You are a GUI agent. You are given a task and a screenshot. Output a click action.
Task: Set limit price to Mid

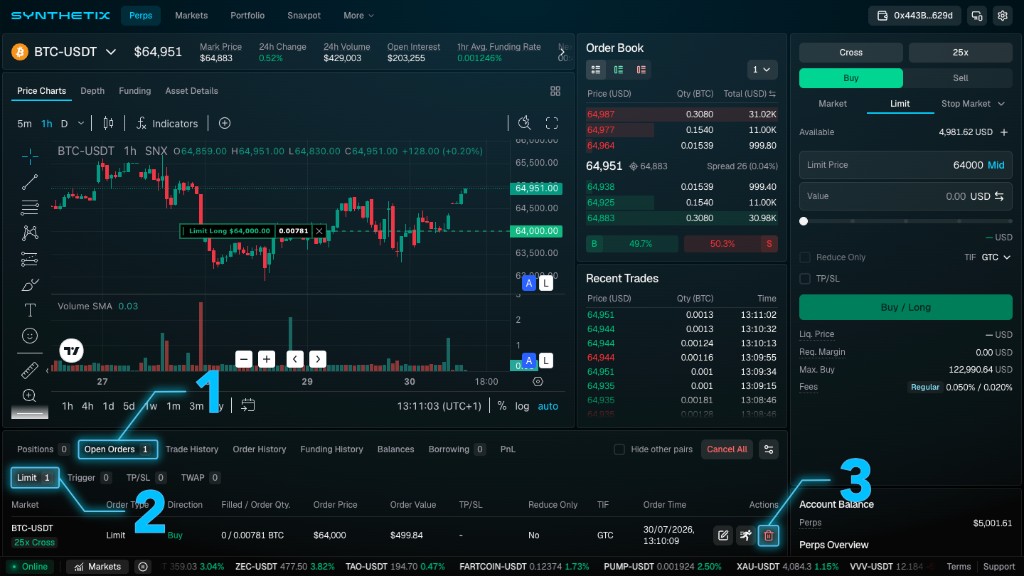(x=996, y=165)
